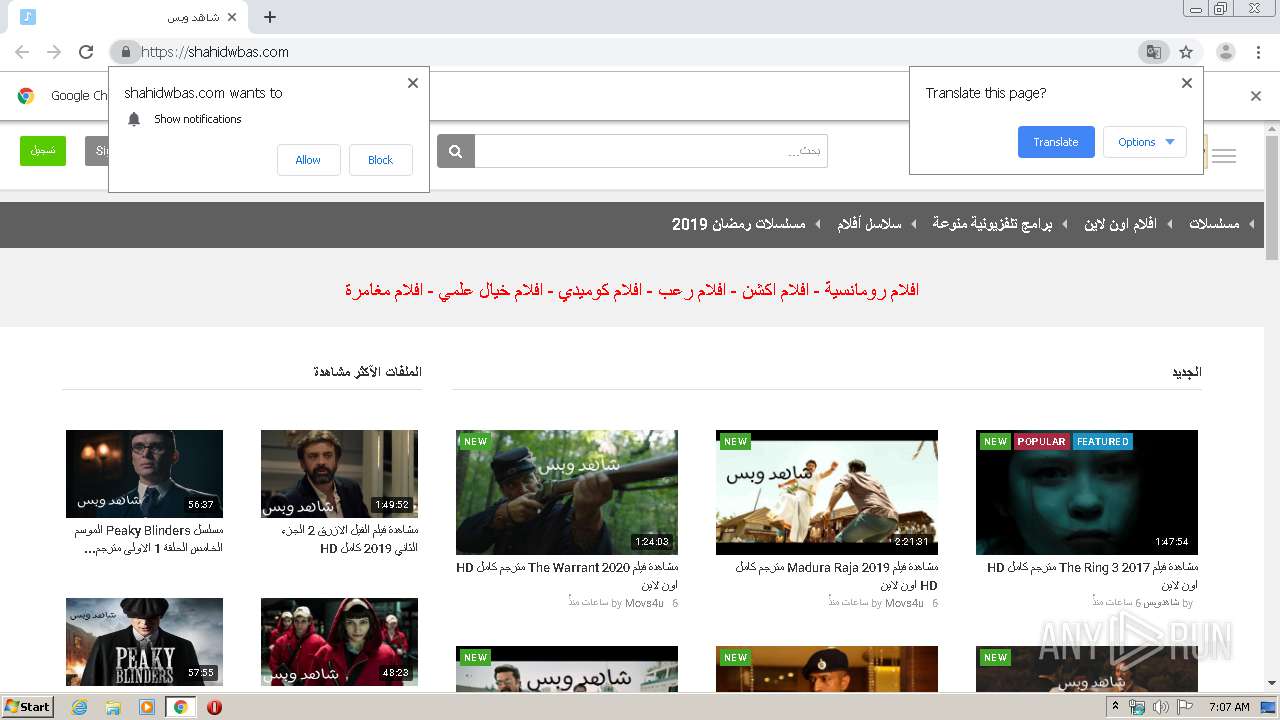Expand the translate Options dropdown
The height and width of the screenshot is (720, 1280).
1145,142
